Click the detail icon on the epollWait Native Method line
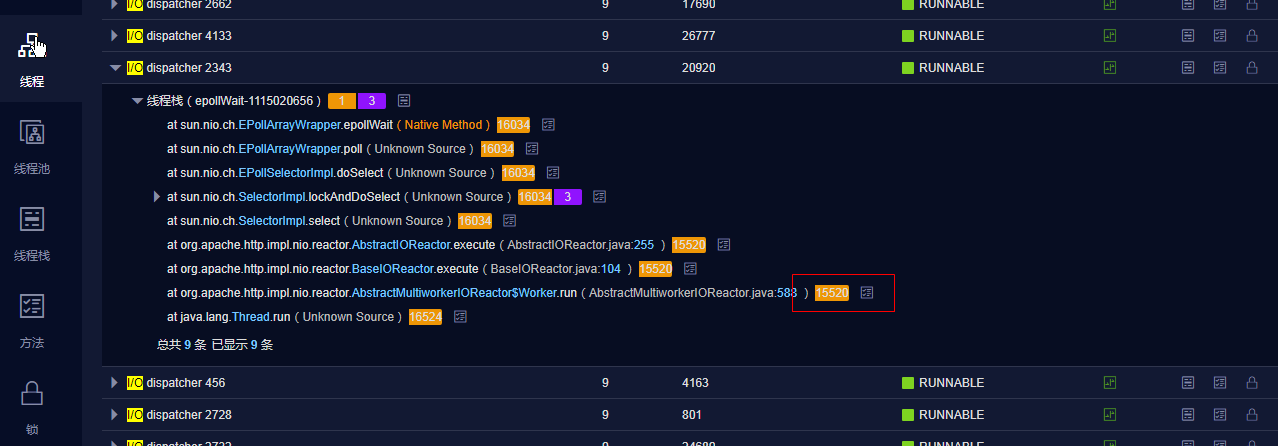1278x446 pixels. [548, 125]
